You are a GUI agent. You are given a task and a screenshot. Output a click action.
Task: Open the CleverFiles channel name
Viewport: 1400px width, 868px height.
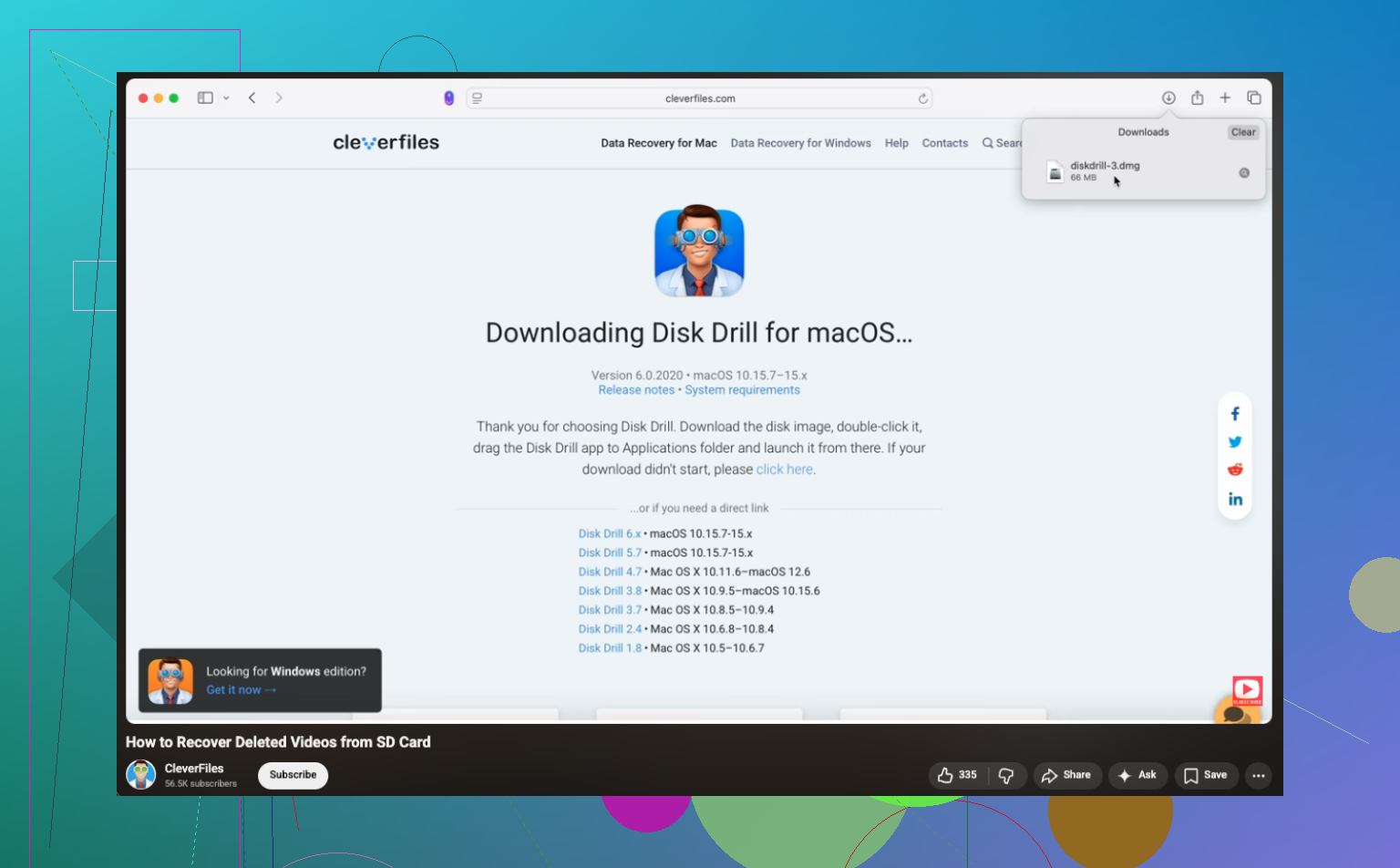[x=194, y=769]
